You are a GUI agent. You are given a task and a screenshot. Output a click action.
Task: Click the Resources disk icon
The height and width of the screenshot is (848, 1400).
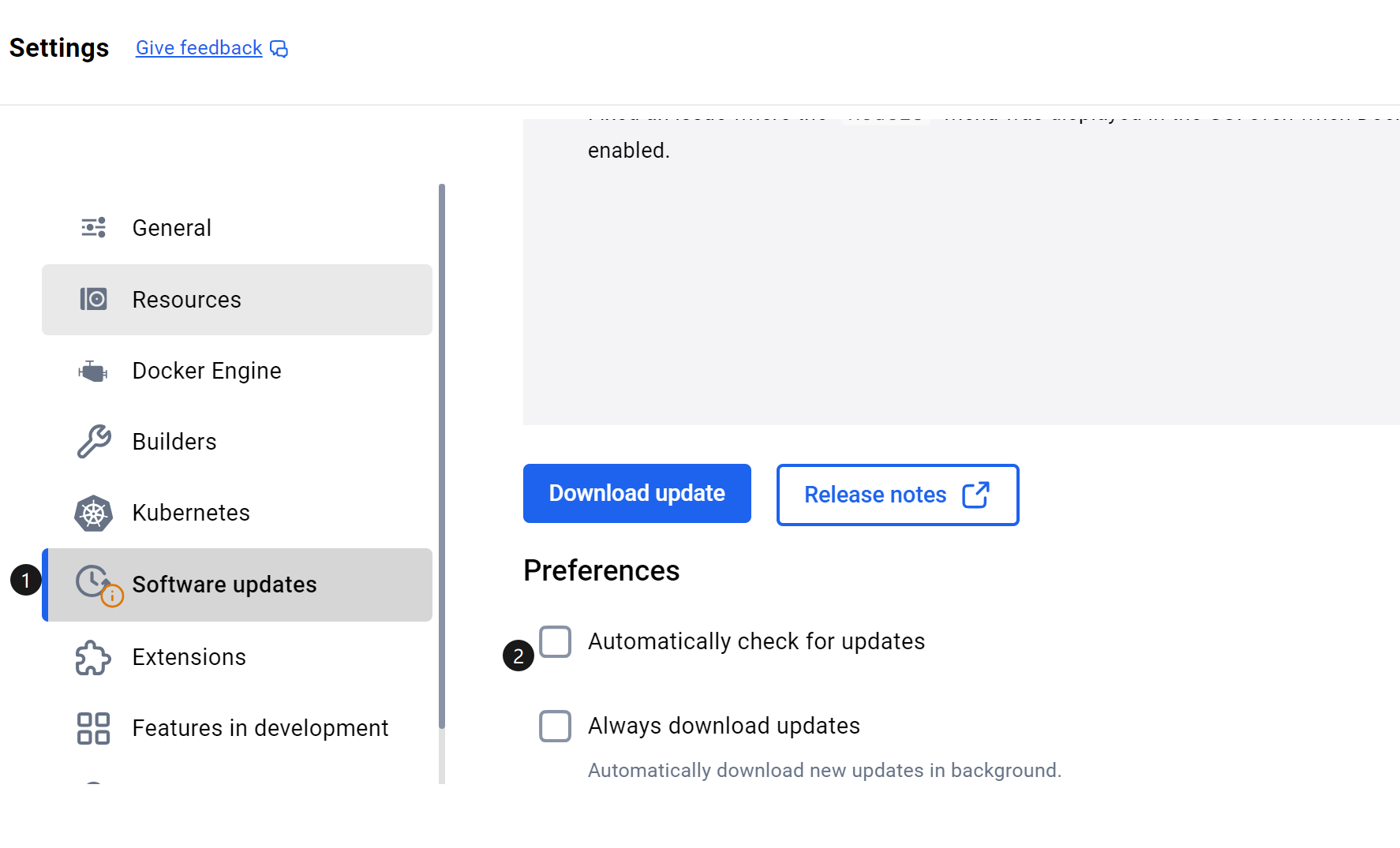pyautogui.click(x=93, y=300)
